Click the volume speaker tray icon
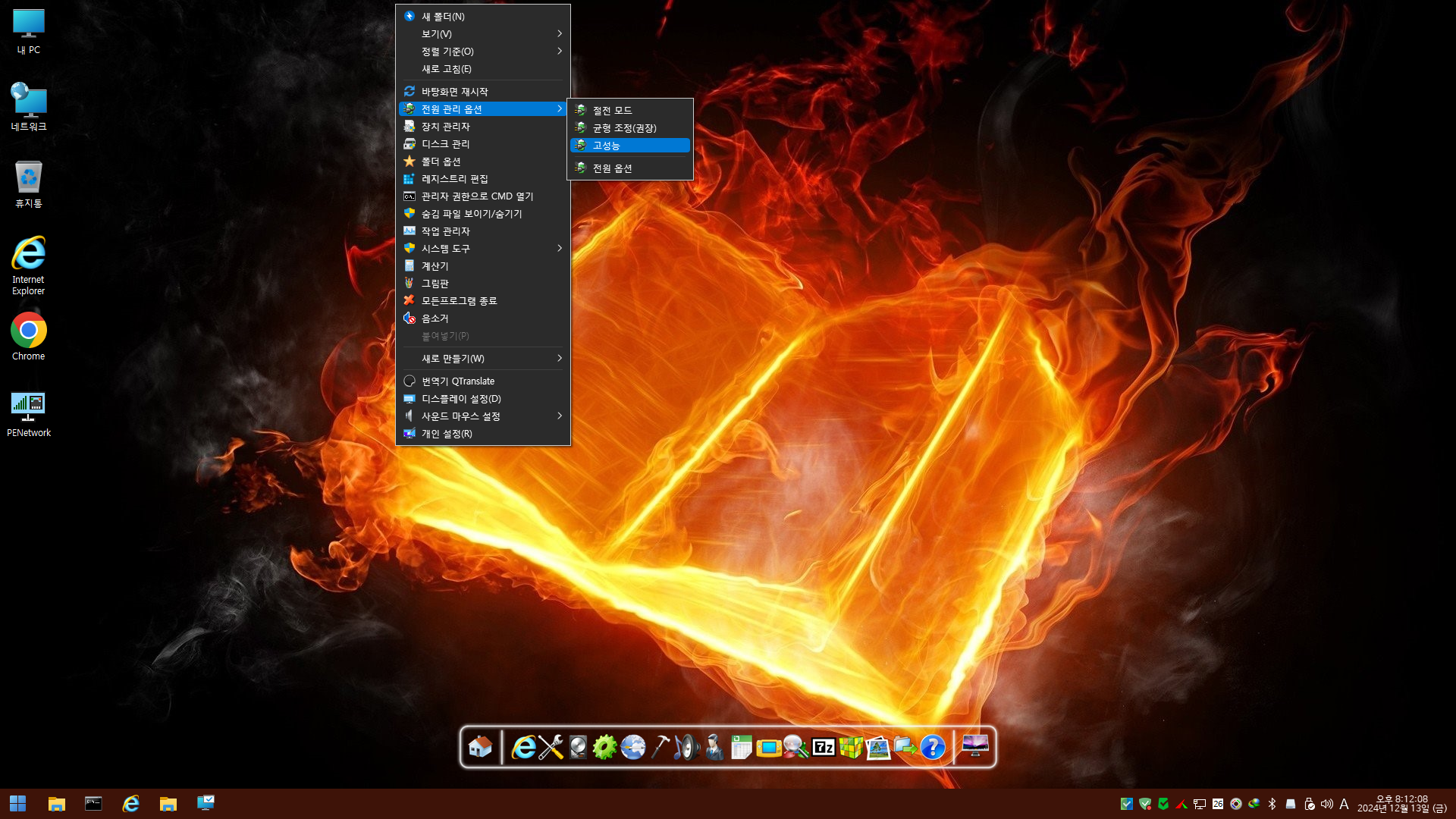The image size is (1456, 819). pyautogui.click(x=1327, y=804)
